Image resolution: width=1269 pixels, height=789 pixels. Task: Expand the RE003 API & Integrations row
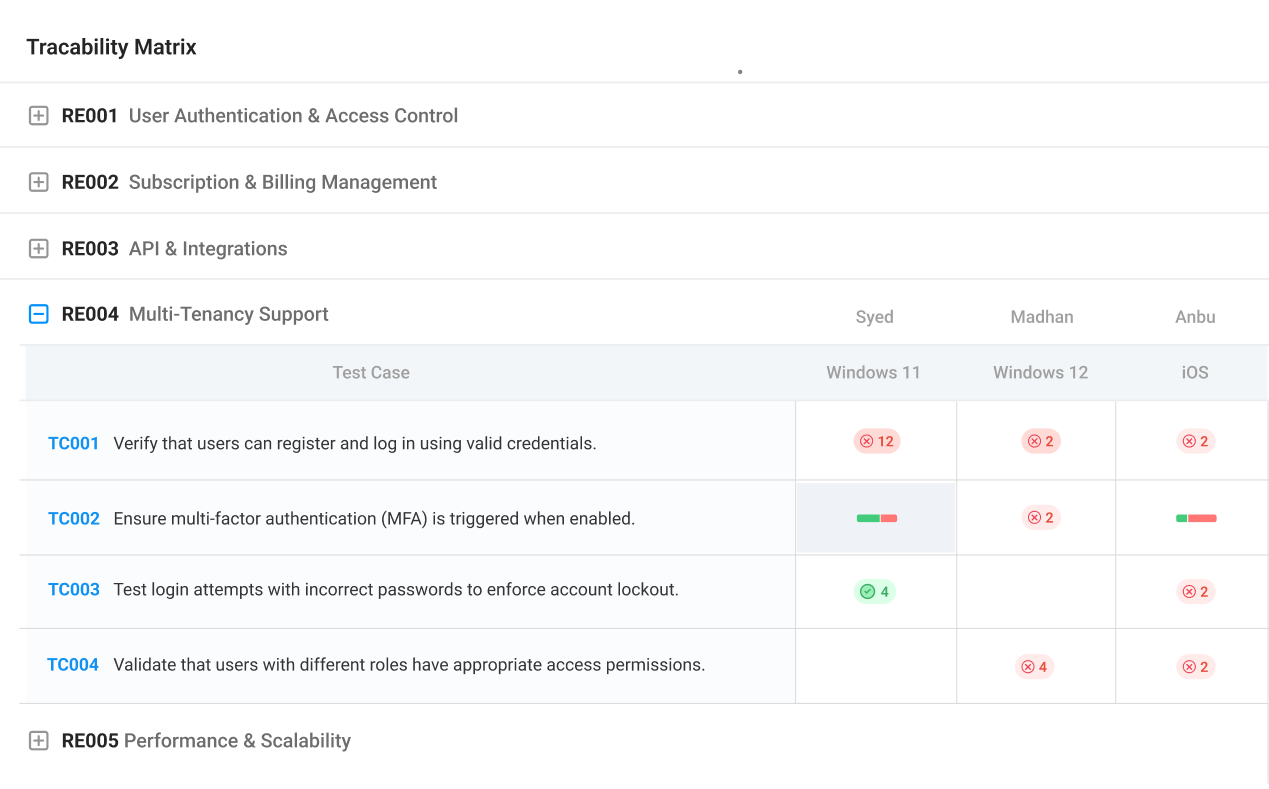[38, 249]
